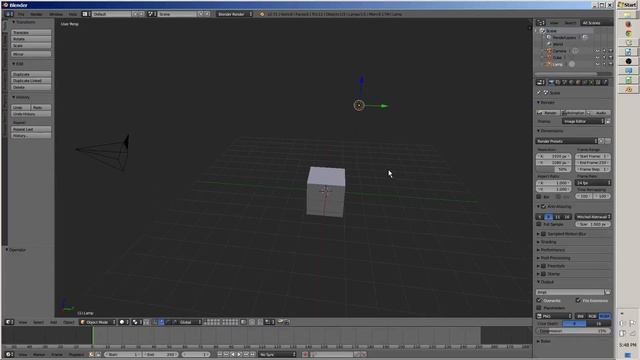
Task: Open the properties editor type selector
Action: tap(541, 82)
